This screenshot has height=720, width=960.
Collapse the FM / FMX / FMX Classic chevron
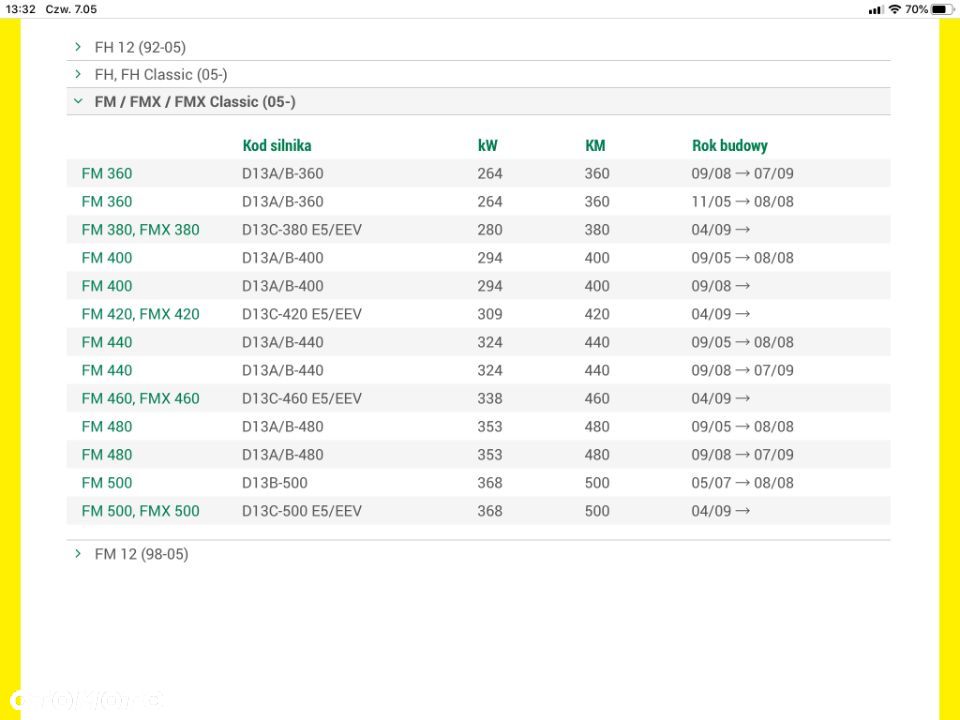[x=78, y=101]
